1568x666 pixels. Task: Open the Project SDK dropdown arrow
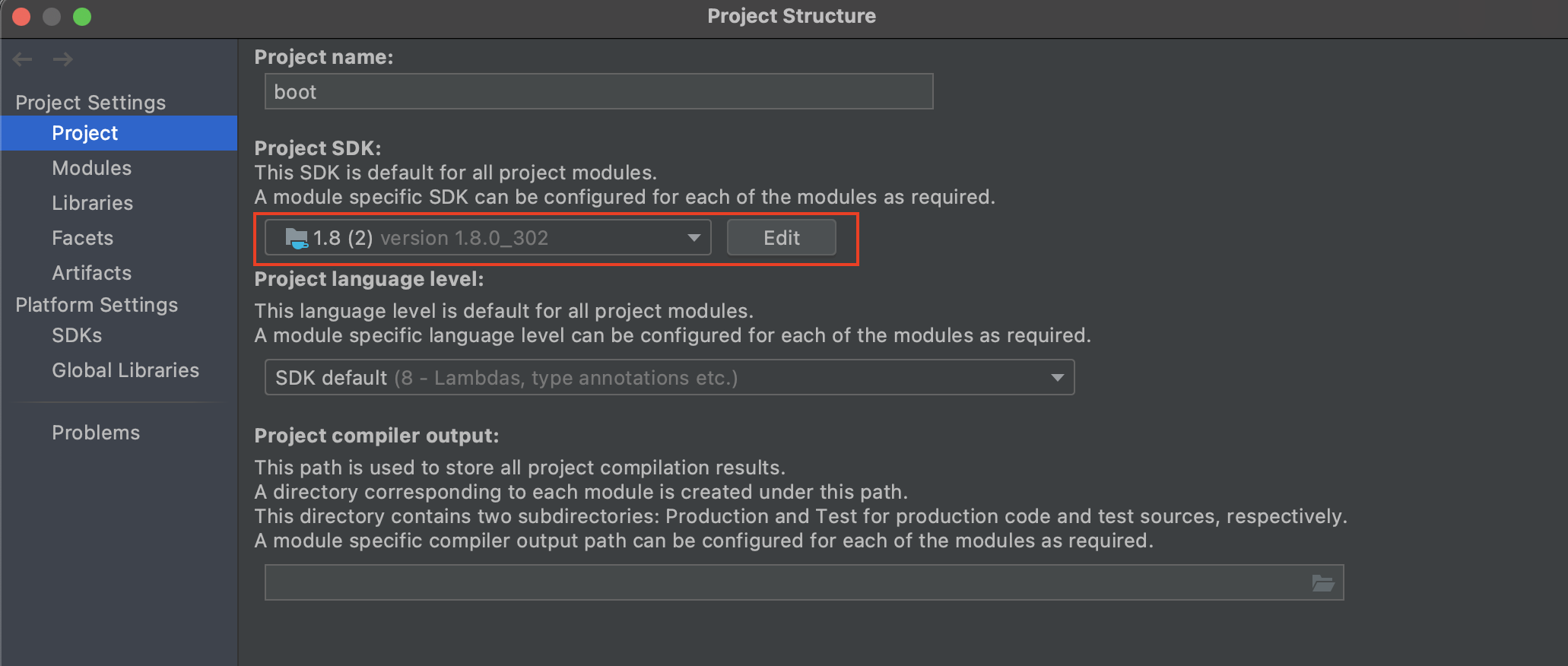pos(693,238)
